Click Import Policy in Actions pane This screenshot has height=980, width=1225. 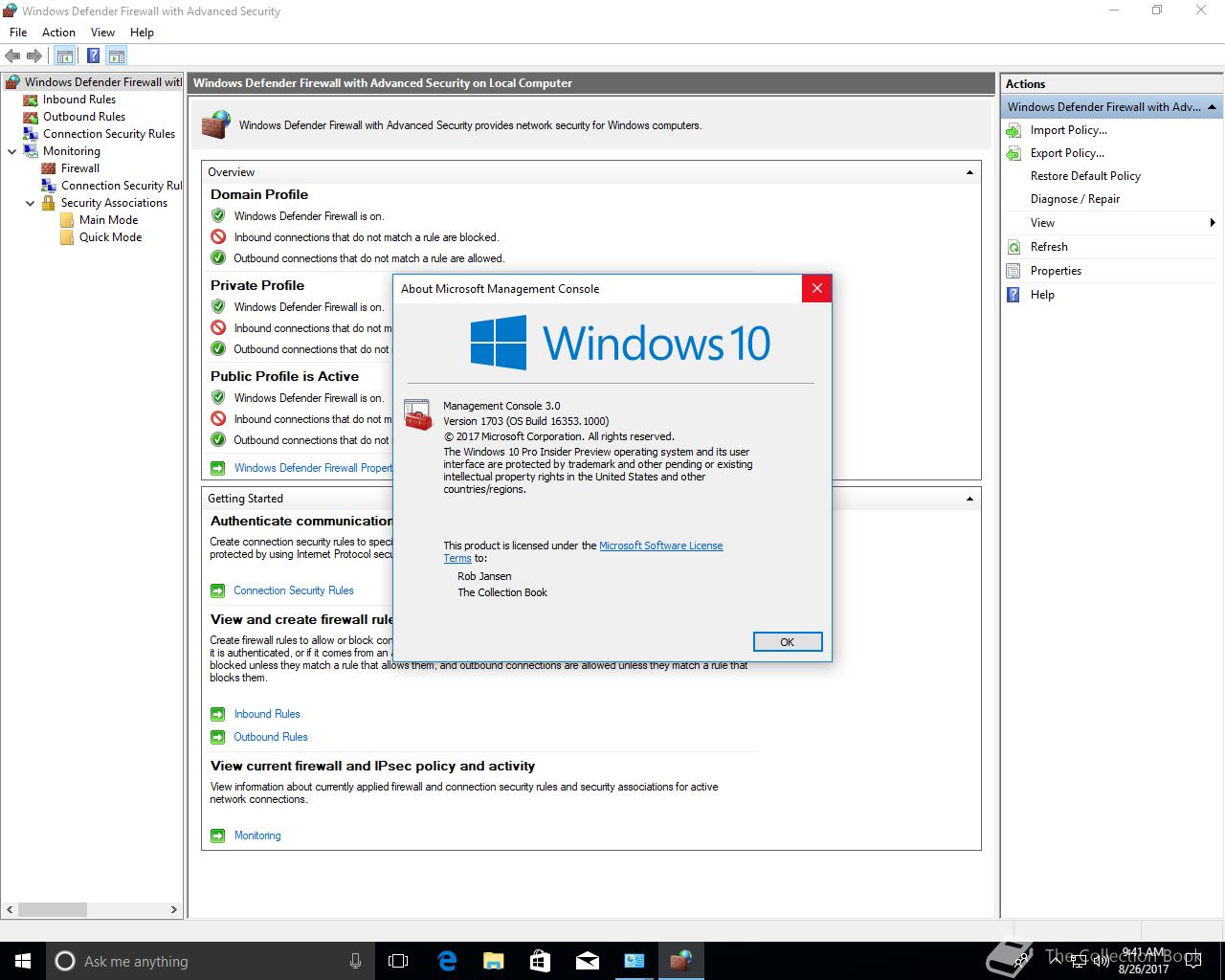(1068, 130)
